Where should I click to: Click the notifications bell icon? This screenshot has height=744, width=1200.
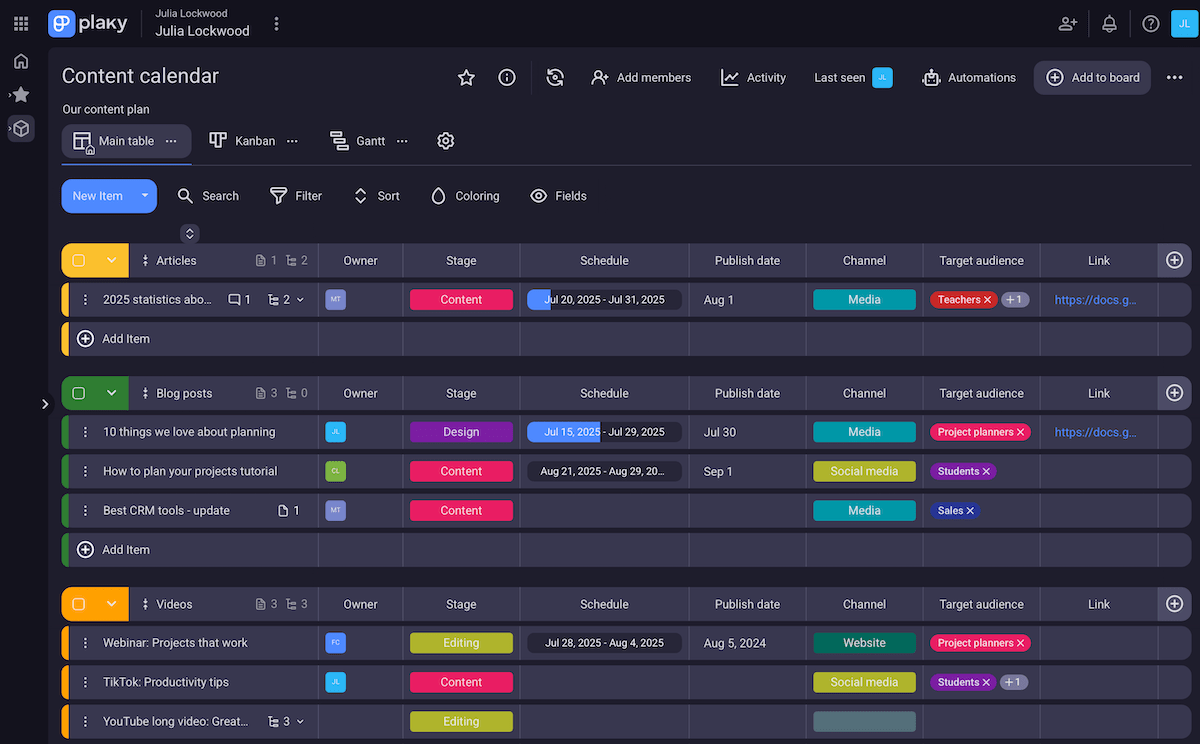pos(1109,23)
